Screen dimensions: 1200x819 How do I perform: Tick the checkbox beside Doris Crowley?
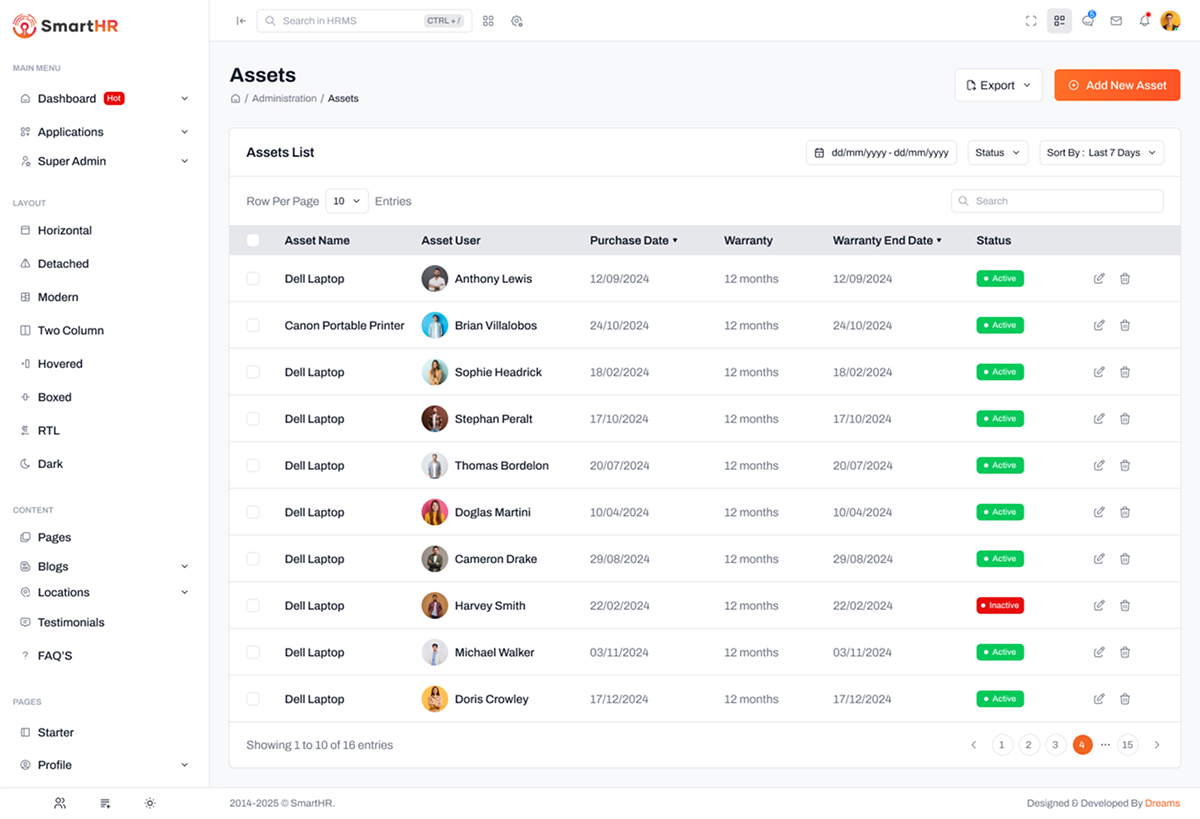tap(253, 699)
